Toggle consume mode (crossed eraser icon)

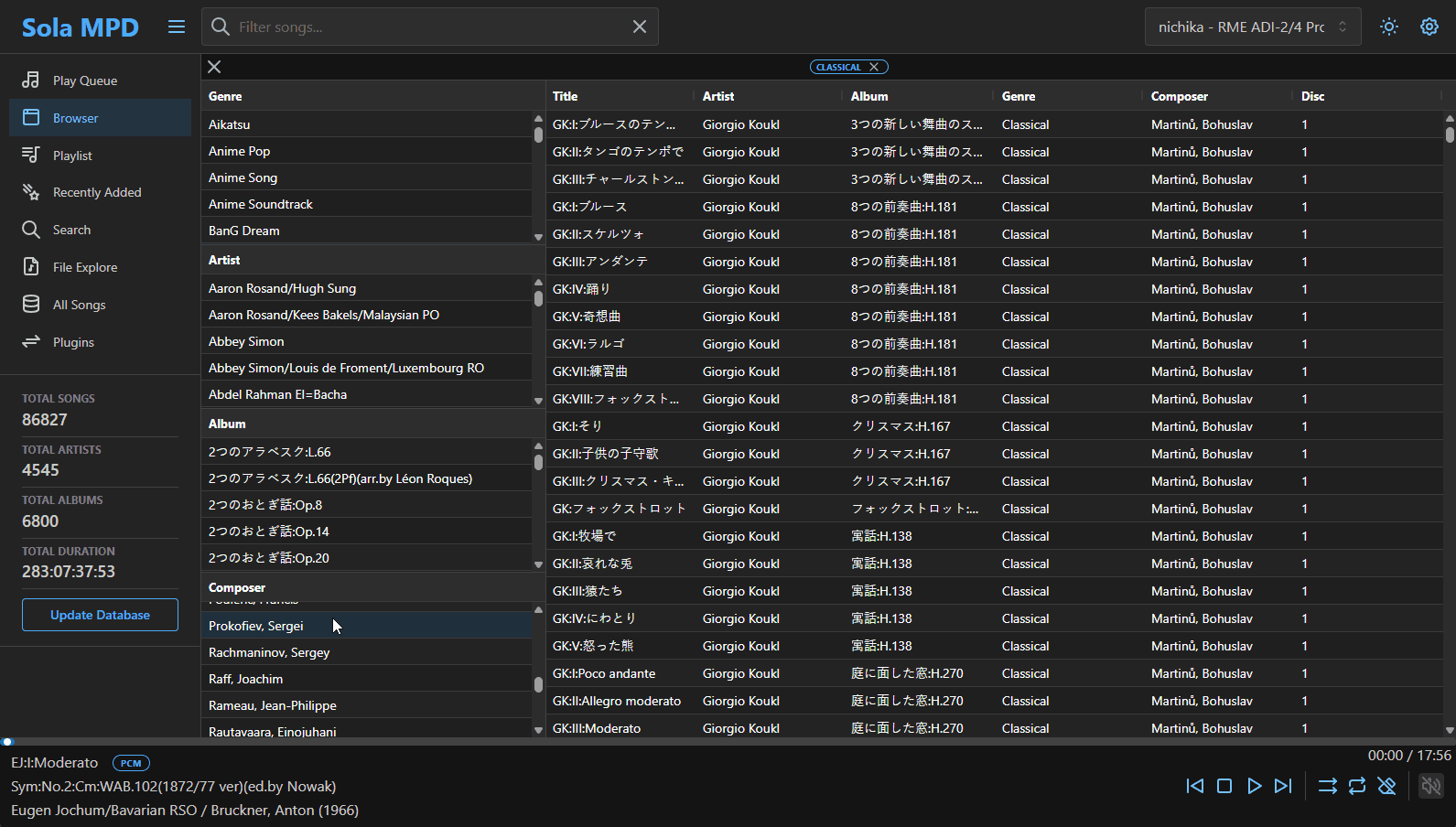(1386, 786)
